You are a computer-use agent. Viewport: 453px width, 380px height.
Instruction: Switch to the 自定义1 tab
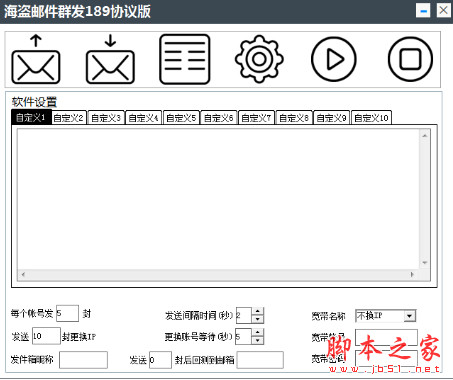click(x=31, y=117)
